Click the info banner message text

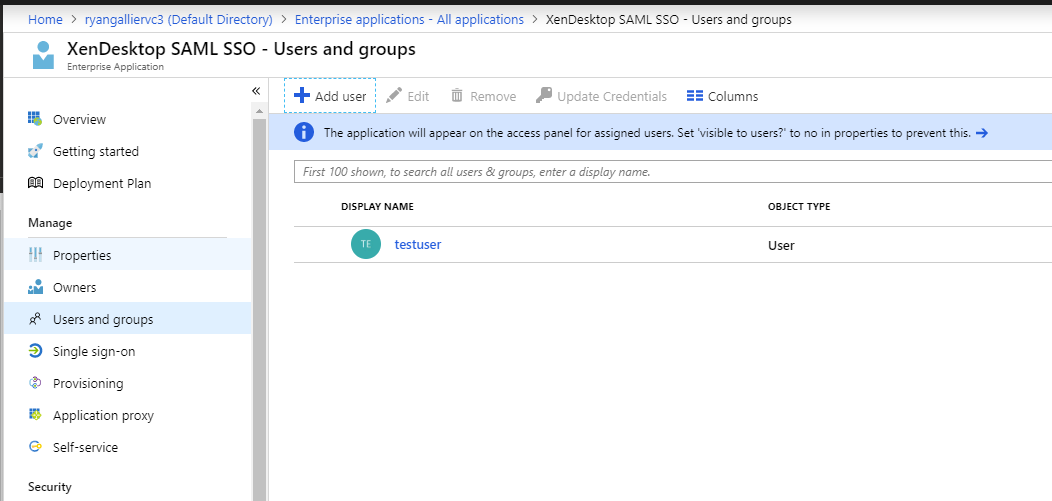coord(647,133)
